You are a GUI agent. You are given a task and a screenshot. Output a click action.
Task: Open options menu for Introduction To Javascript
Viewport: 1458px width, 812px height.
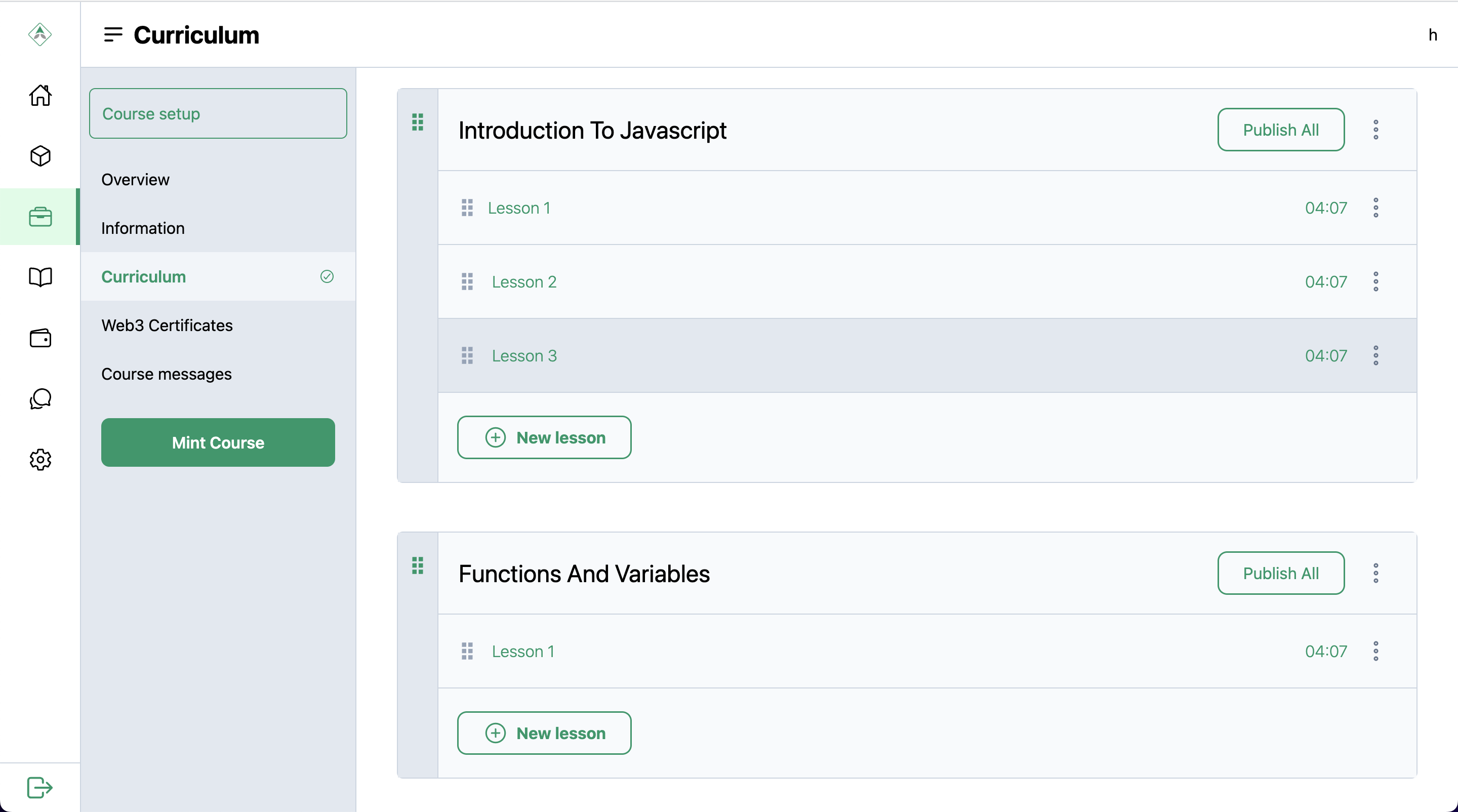pyautogui.click(x=1375, y=130)
